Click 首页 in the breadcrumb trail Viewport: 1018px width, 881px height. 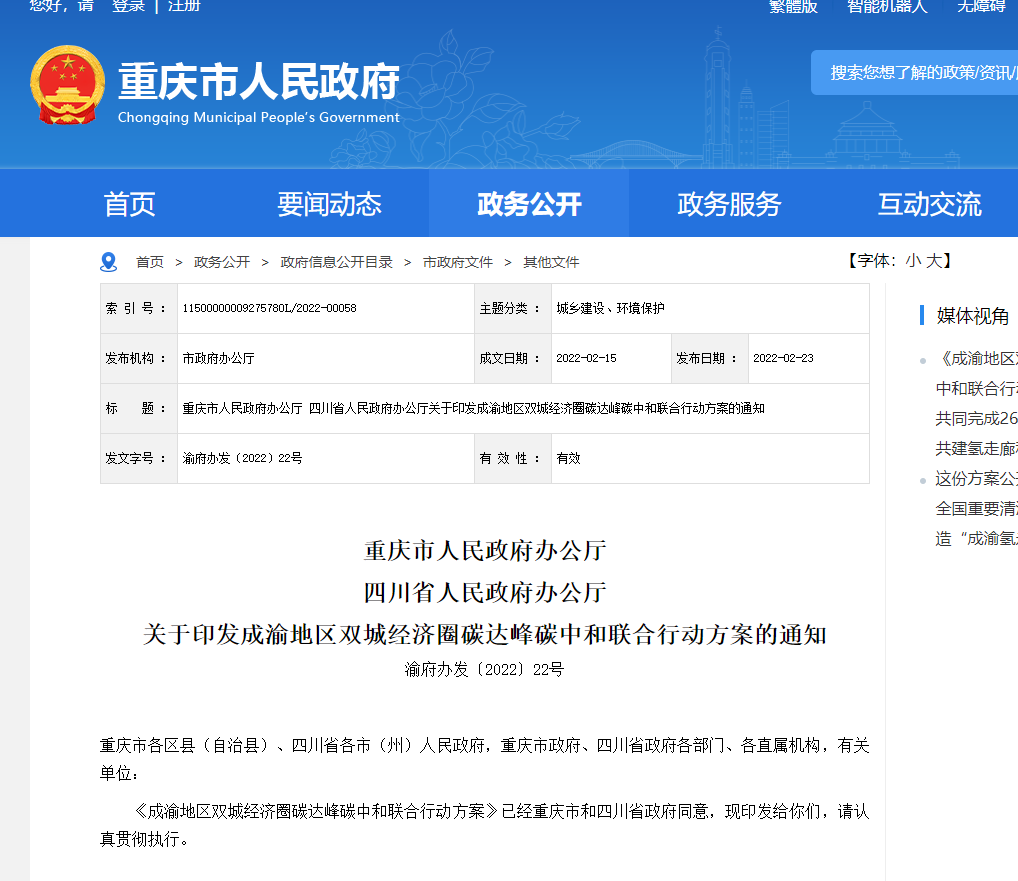tap(150, 262)
